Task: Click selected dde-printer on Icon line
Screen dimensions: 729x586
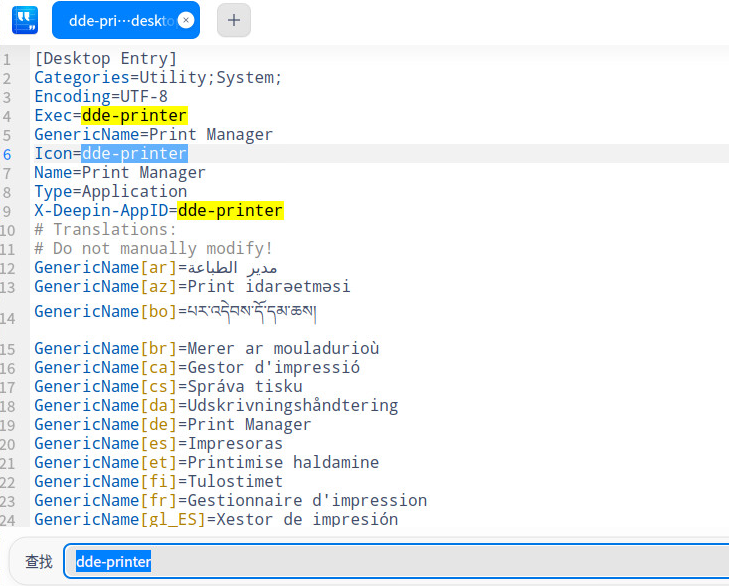Action: click(x=134, y=153)
